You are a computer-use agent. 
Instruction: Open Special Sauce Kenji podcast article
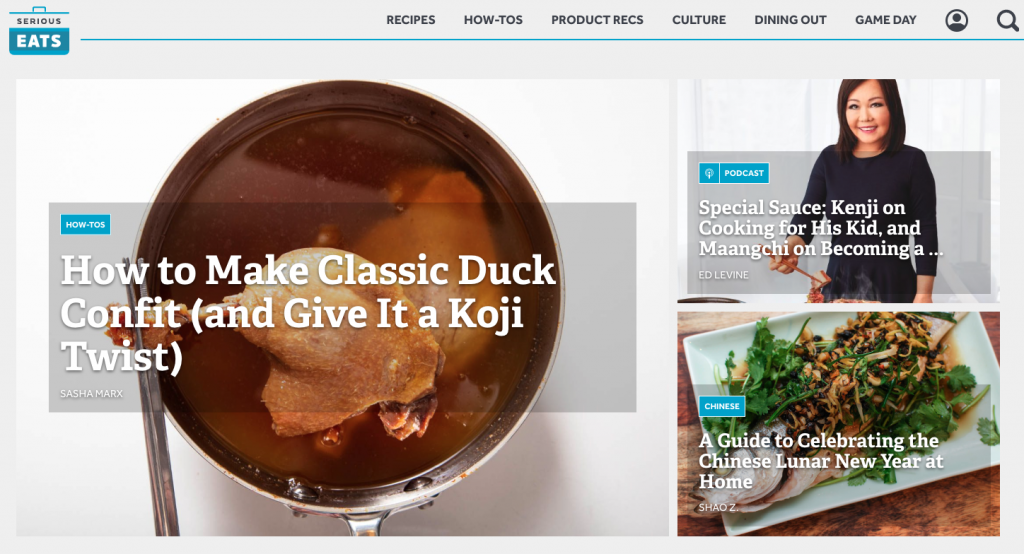(820, 228)
